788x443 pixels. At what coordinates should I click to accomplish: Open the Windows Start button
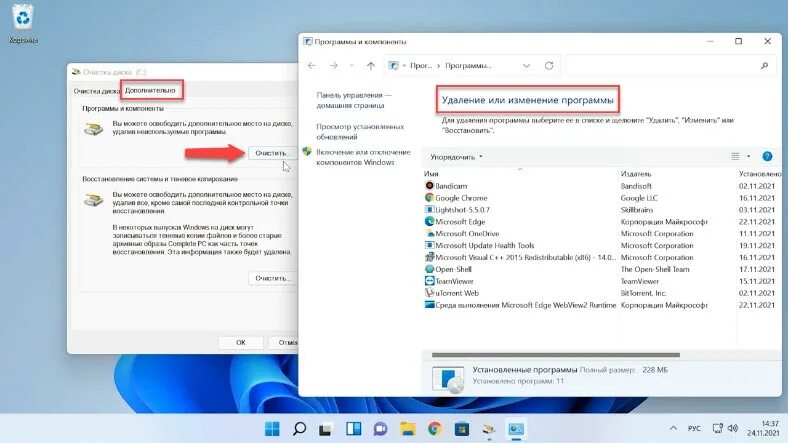point(272,428)
